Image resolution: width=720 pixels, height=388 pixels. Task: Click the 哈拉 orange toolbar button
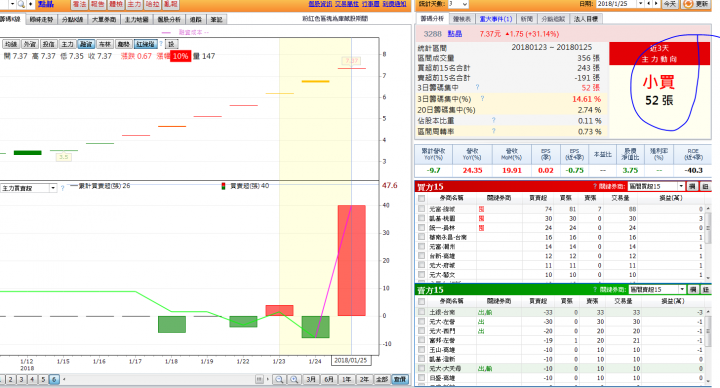(x=152, y=5)
